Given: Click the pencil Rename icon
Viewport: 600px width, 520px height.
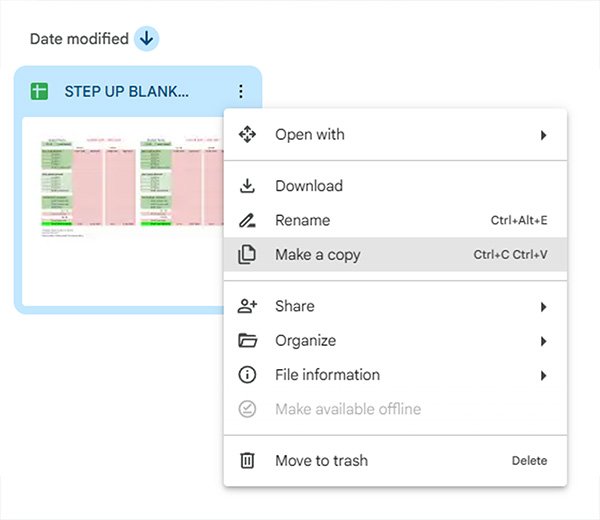Looking at the screenshot, I should (247, 220).
